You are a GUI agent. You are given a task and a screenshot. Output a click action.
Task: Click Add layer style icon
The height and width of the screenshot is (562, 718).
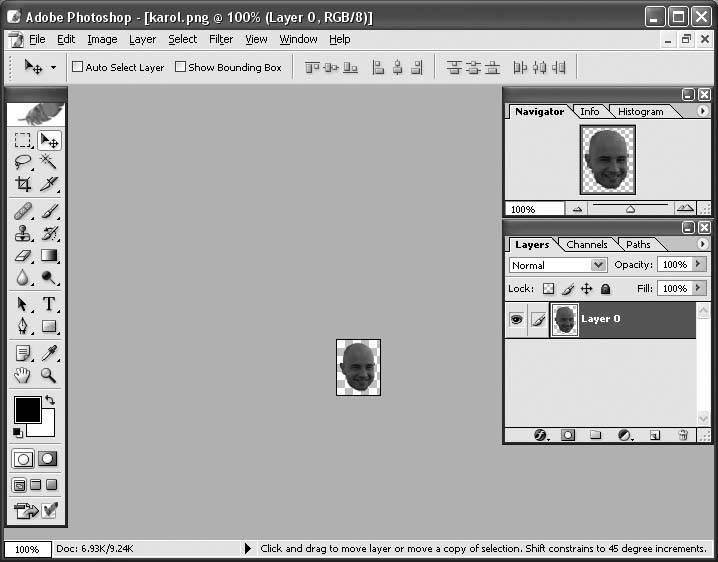(x=541, y=435)
